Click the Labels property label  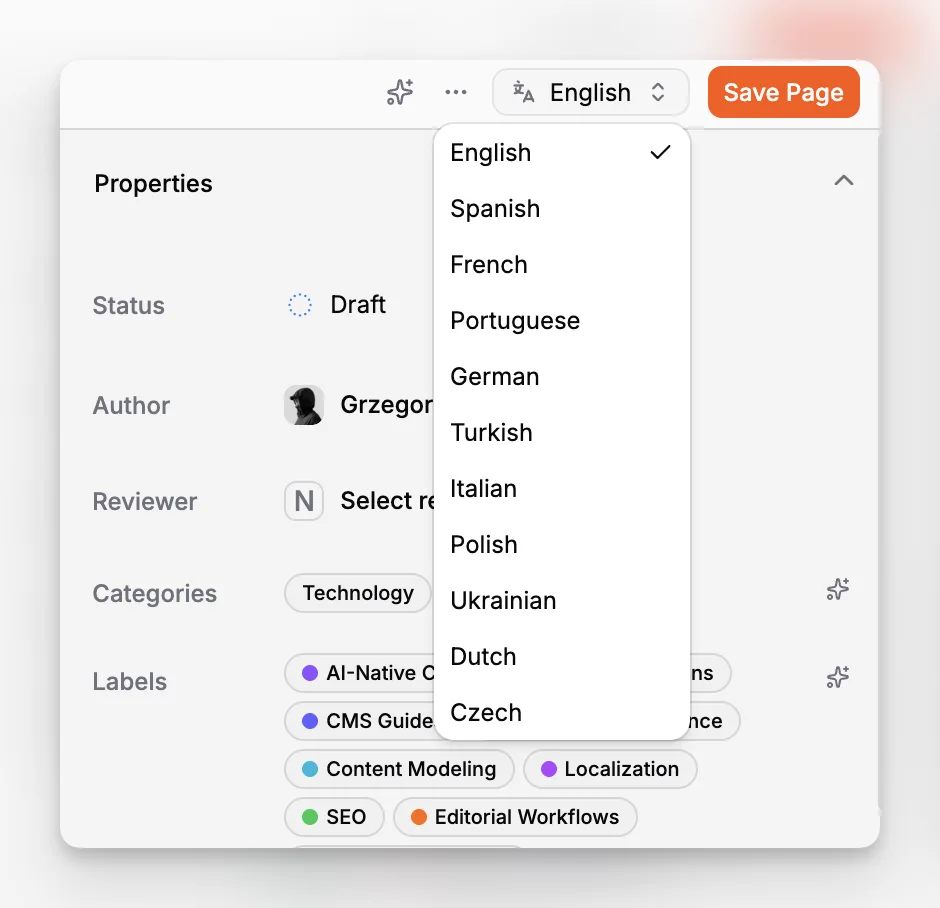click(x=129, y=681)
